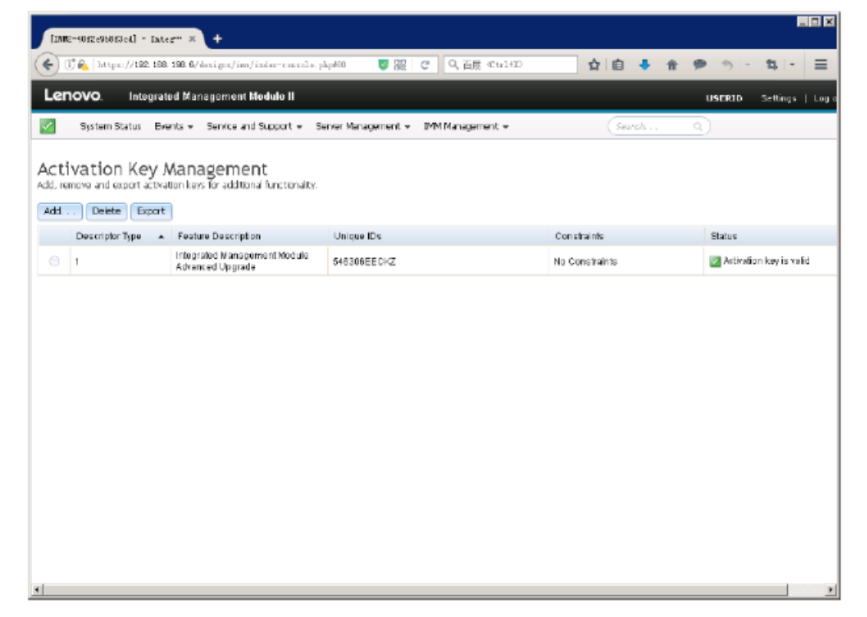Viewport: 867px width, 617px height.
Task: Click the Export button
Action: coord(151,211)
